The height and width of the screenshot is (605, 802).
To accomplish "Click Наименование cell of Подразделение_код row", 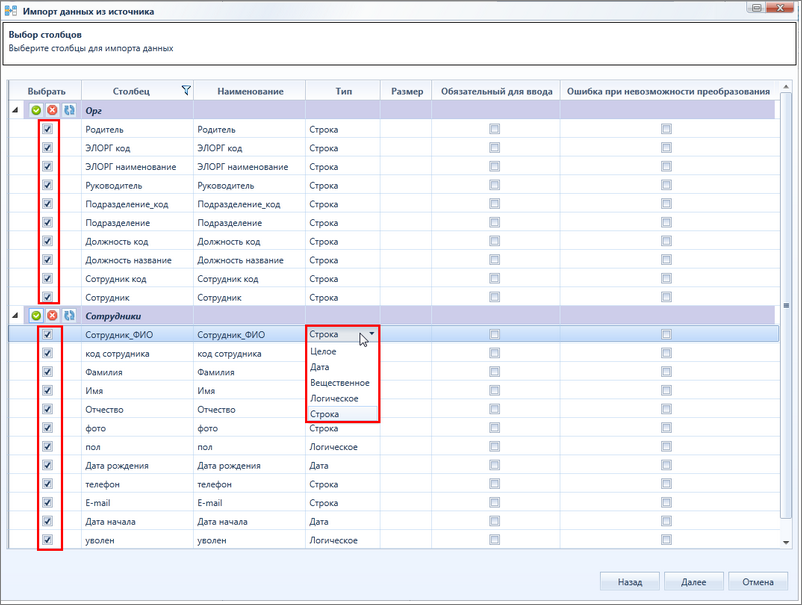I will [250, 204].
